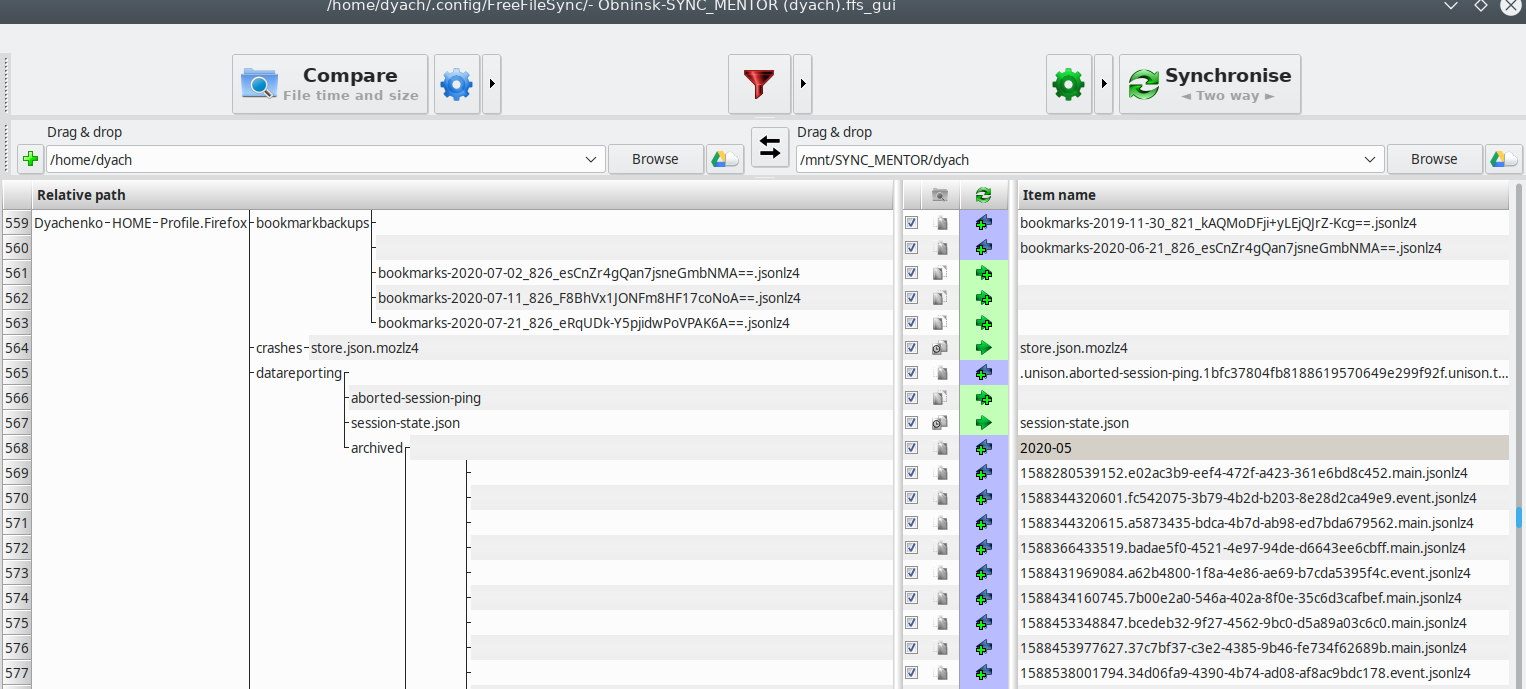1526x689 pixels.
Task: Click the Compare button
Action: coord(330,84)
